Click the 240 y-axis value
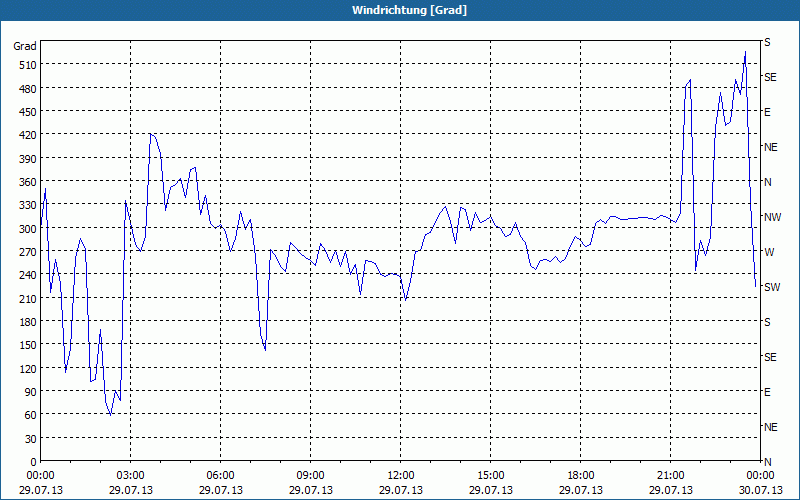This screenshot has height=500, width=800. pos(28,275)
